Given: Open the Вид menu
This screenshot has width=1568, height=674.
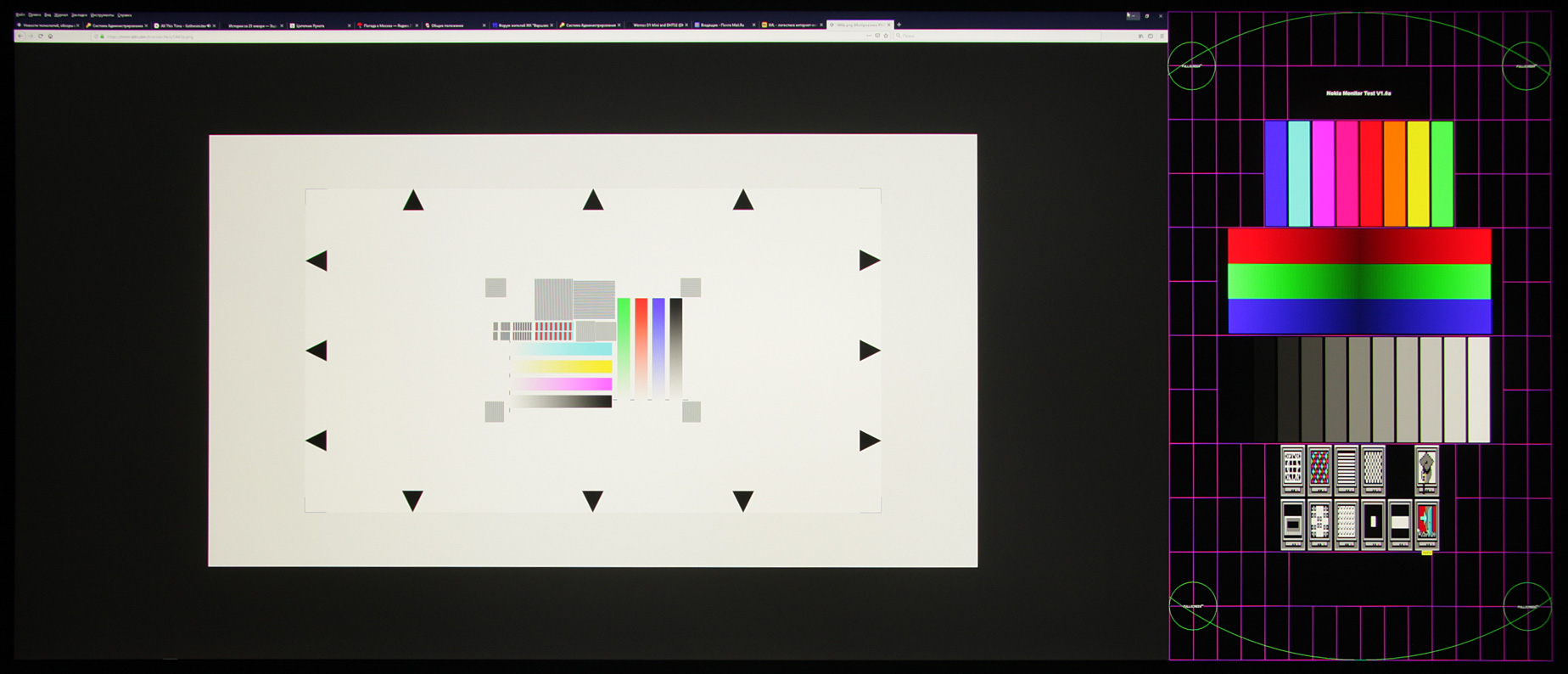Looking at the screenshot, I should click(48, 14).
